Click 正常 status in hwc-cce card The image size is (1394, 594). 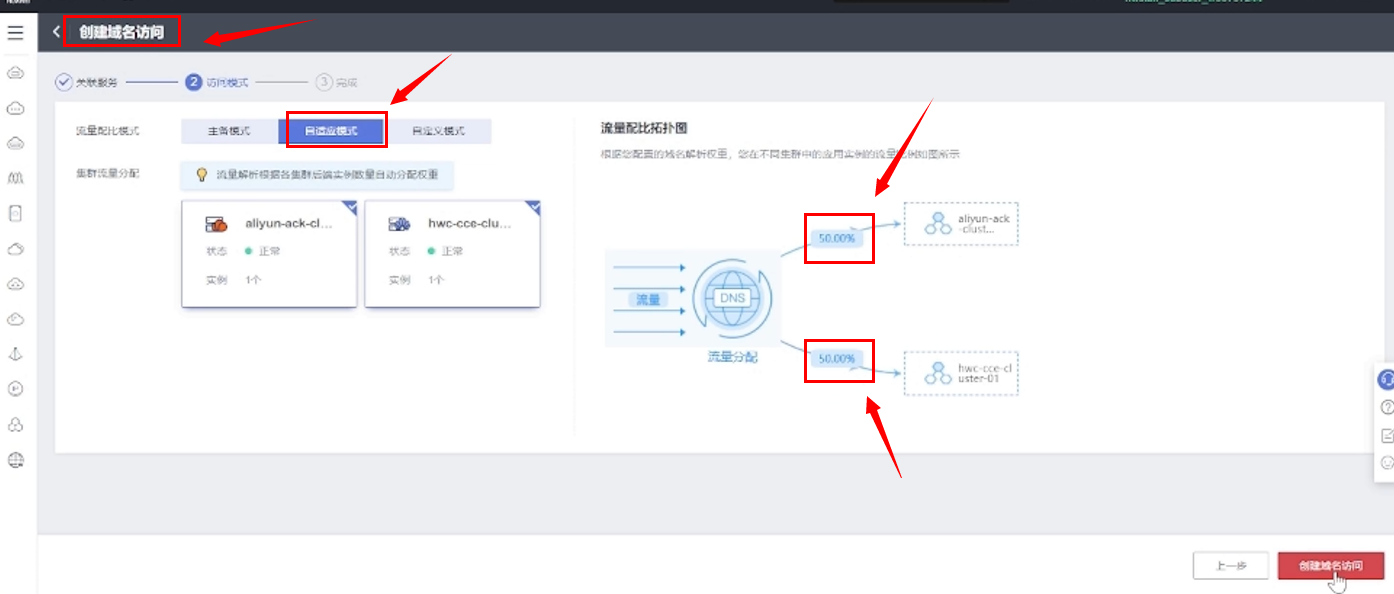pos(452,251)
